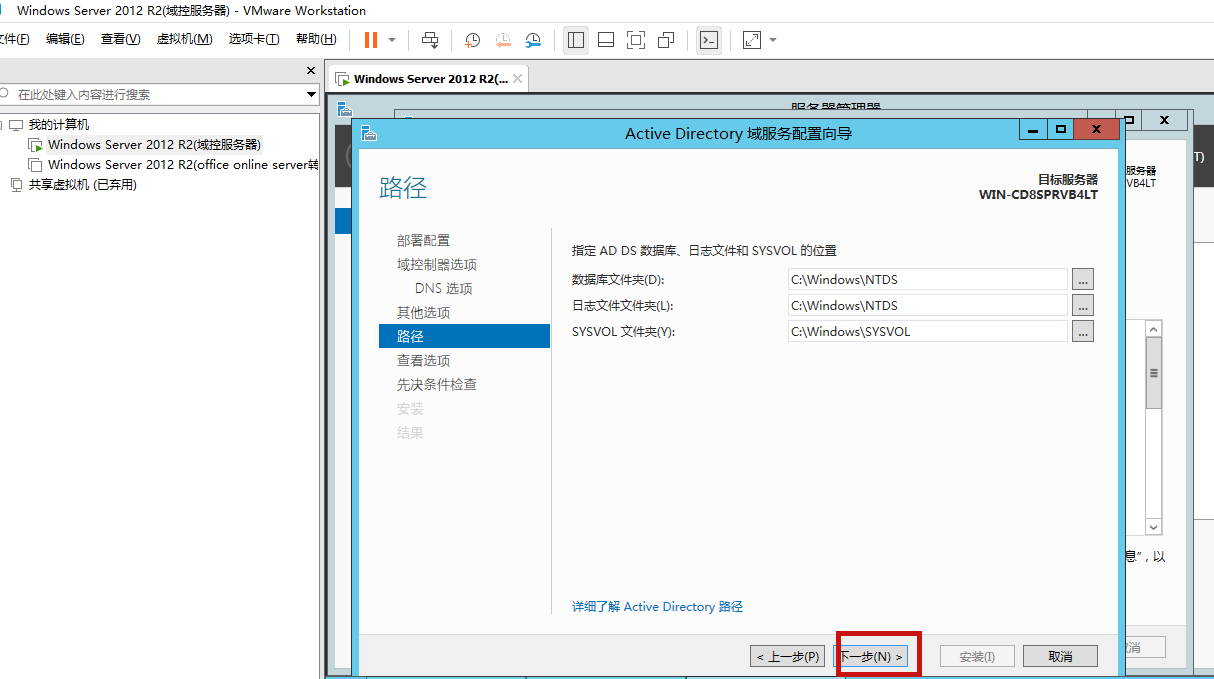
Task: Go to 查看选项 wizard step
Action: [x=423, y=361]
